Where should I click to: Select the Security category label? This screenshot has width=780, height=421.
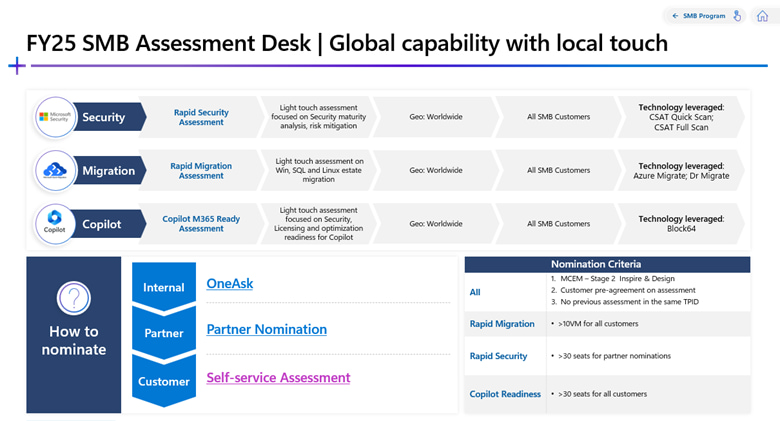point(103,117)
